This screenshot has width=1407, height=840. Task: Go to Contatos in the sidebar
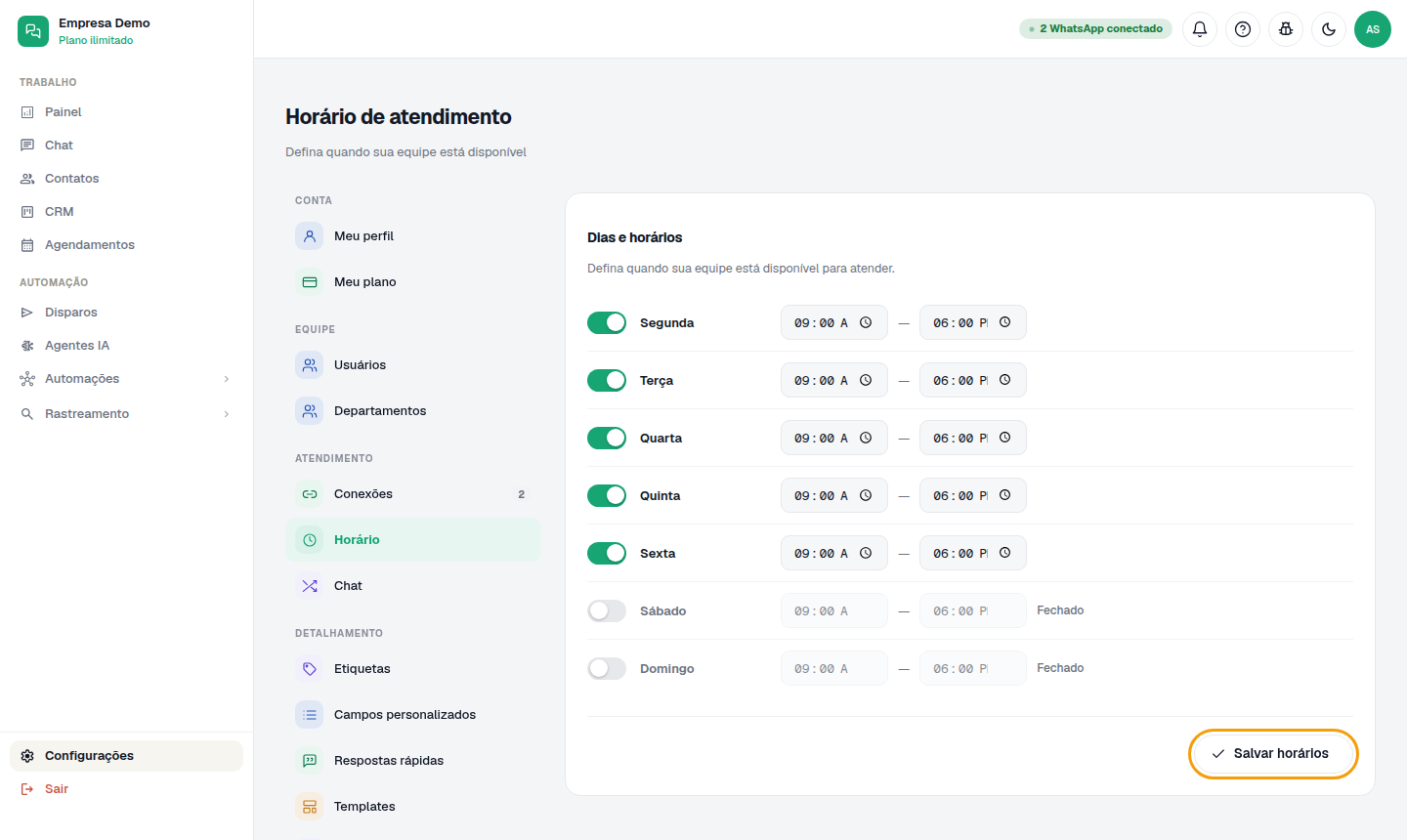tap(126, 179)
